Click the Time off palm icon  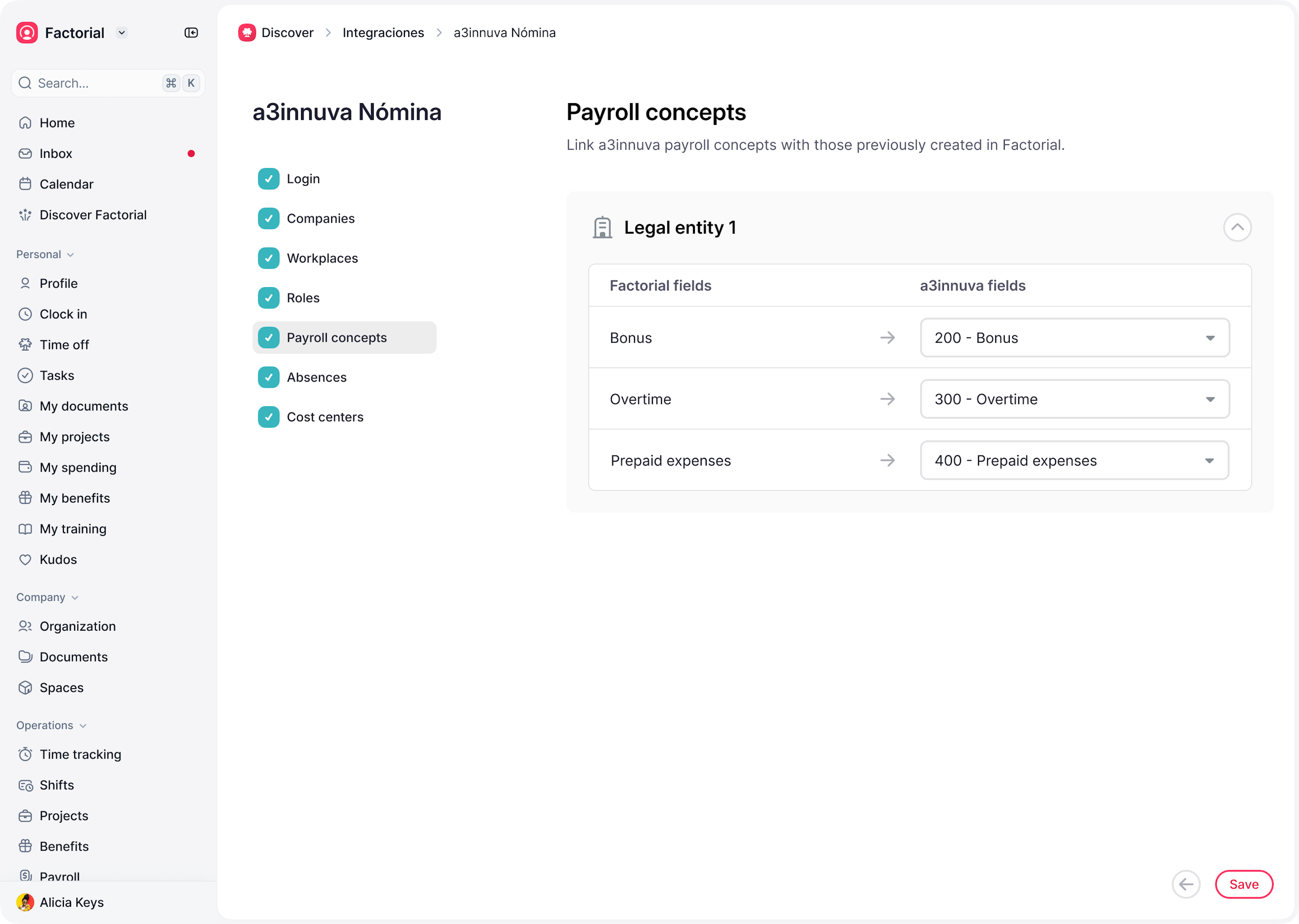[25, 345]
